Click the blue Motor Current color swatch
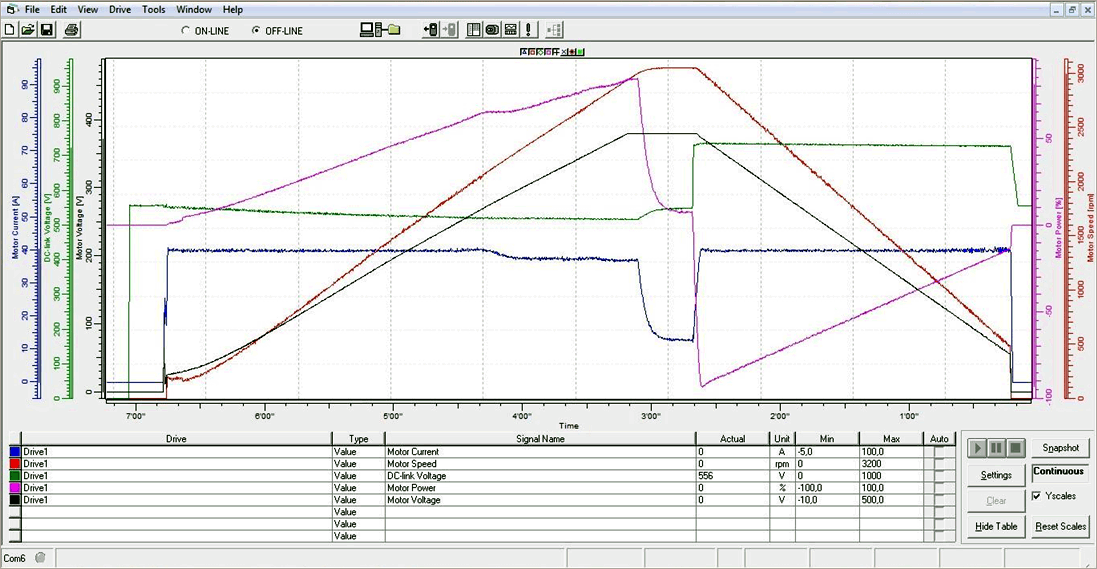The height and width of the screenshot is (569, 1097). (15, 451)
